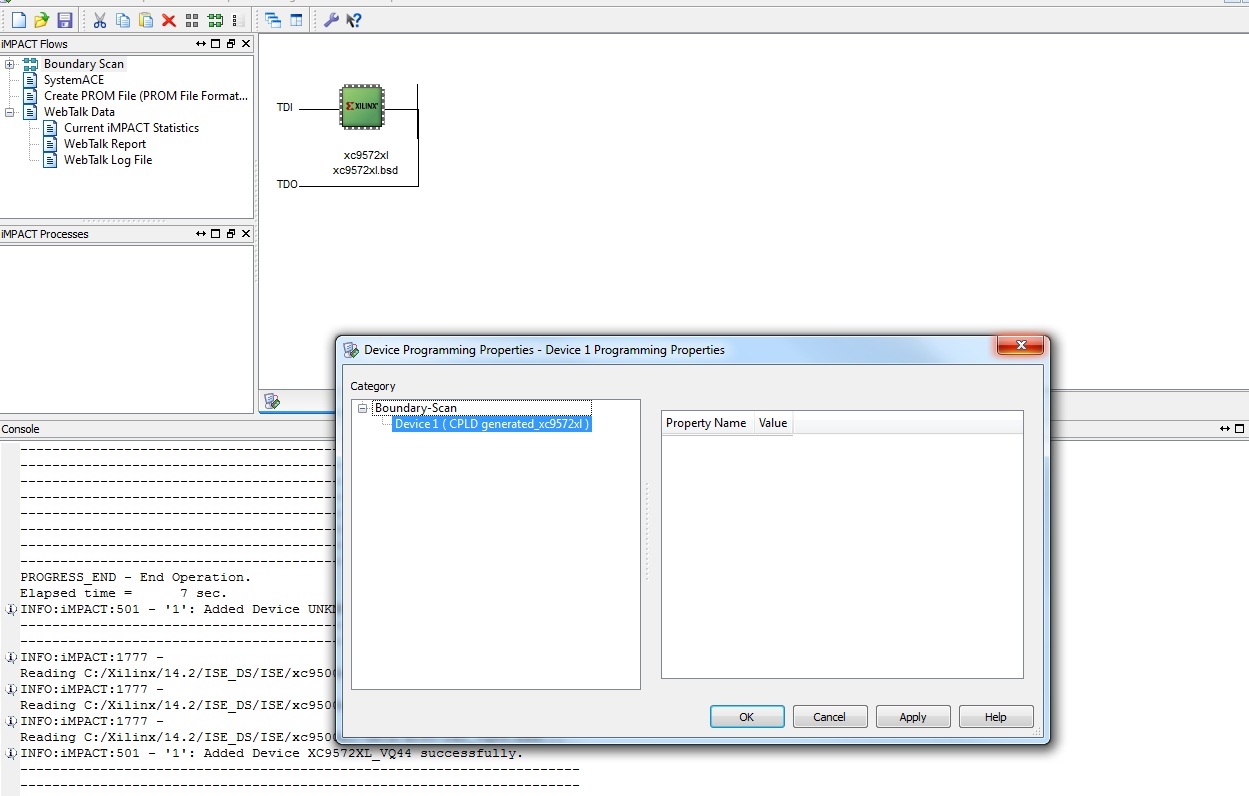1249x796 pixels.
Task: Click the Added Device XC9572XL_VQ44 console line
Action: 272,753
